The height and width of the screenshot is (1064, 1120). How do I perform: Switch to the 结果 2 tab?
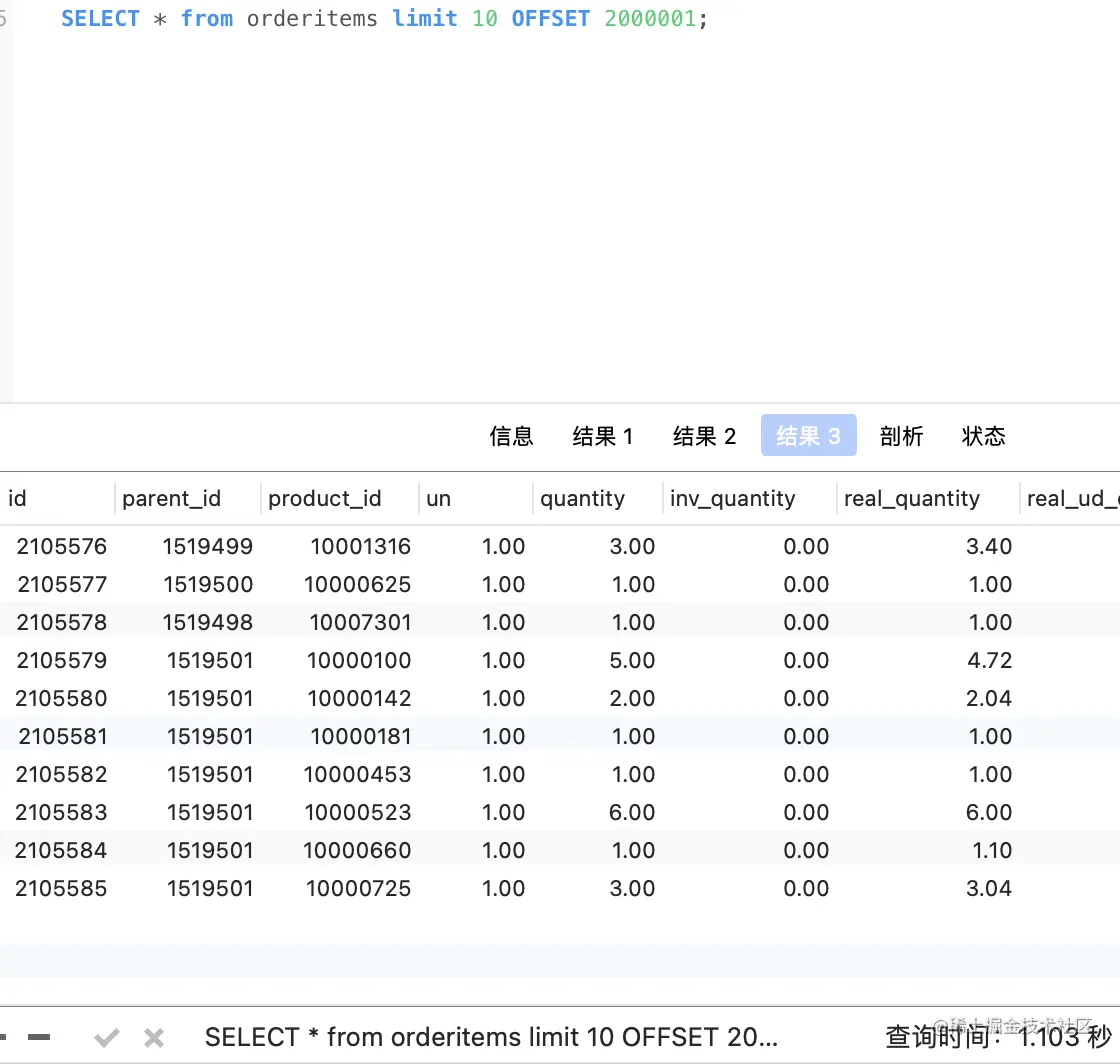pyautogui.click(x=704, y=436)
